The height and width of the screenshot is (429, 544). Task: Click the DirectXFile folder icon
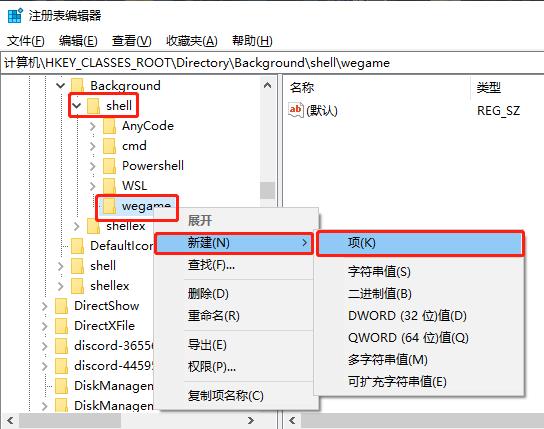(x=61, y=326)
